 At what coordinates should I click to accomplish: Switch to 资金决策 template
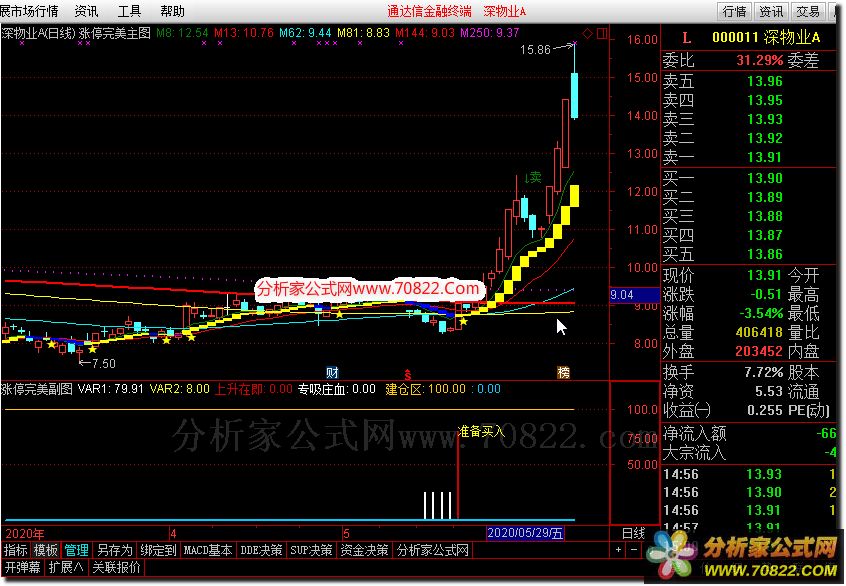365,550
